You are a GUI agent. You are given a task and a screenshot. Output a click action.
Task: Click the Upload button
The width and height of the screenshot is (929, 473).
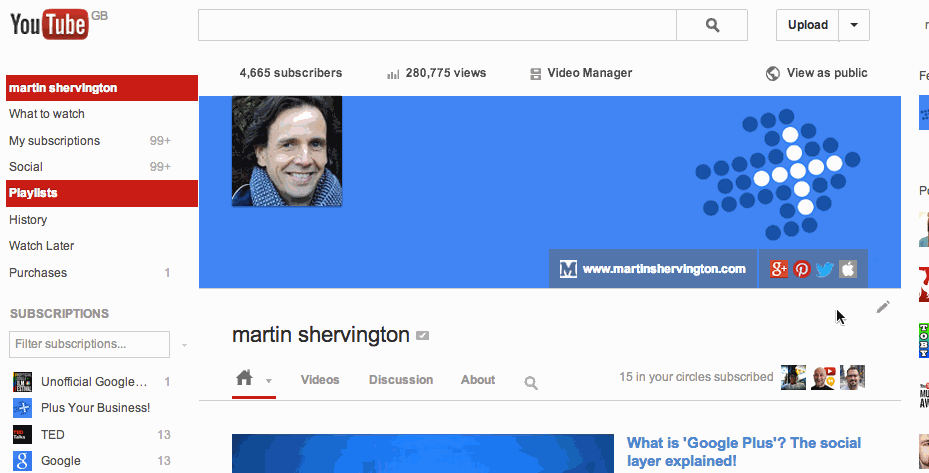coord(808,25)
